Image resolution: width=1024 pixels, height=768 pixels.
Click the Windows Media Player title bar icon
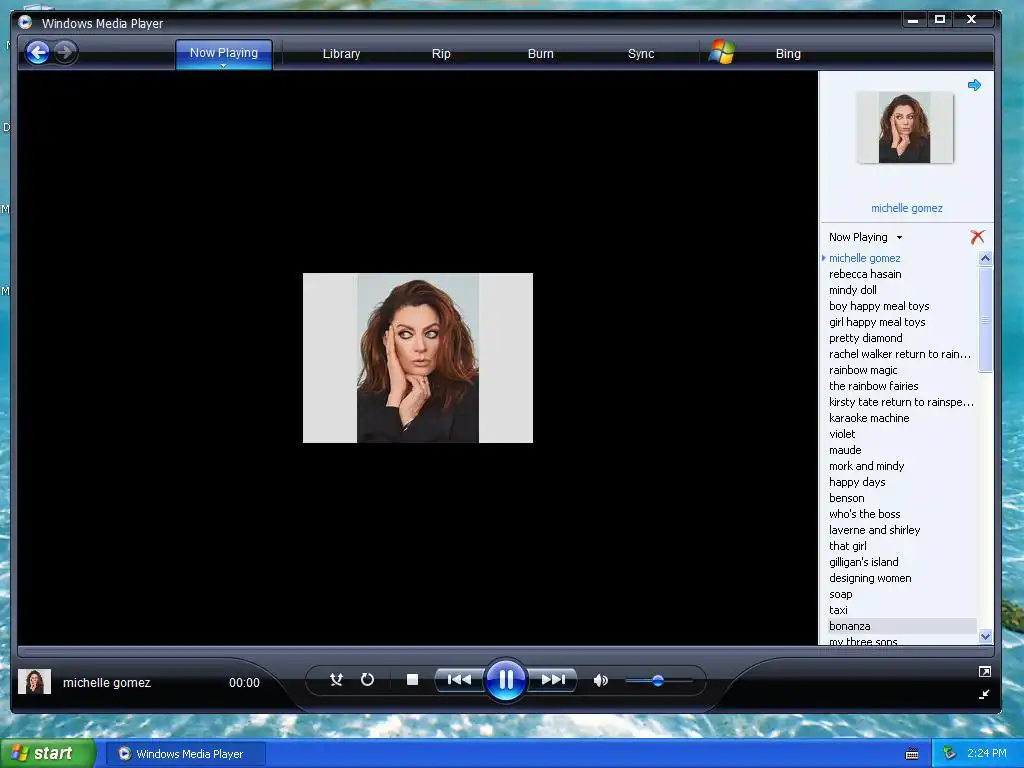tap(25, 22)
